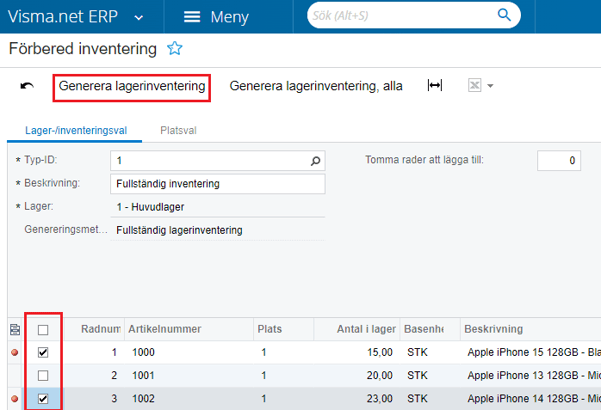Click the Excel export icon

coord(475,85)
